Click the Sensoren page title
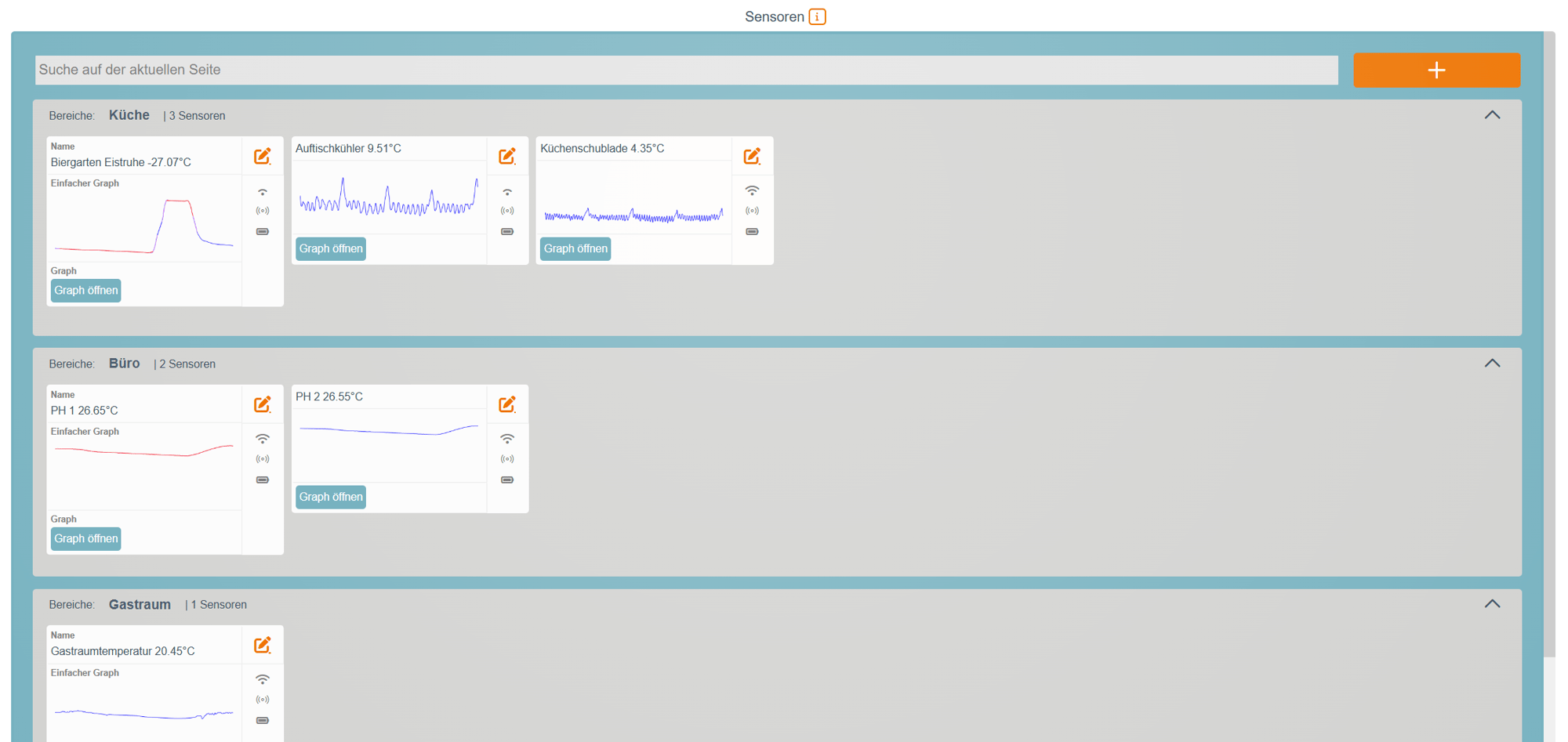The image size is (1568, 742). click(775, 16)
